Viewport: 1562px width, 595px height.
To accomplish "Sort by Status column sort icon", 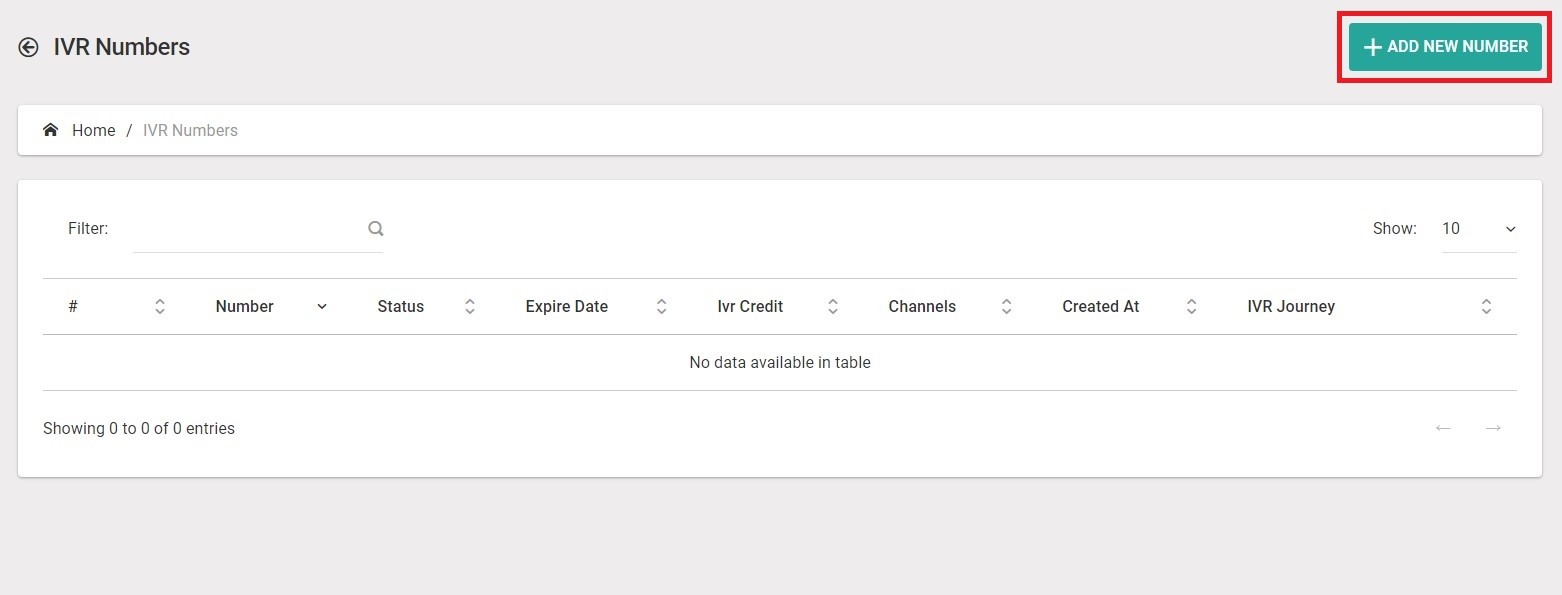I will (x=470, y=307).
